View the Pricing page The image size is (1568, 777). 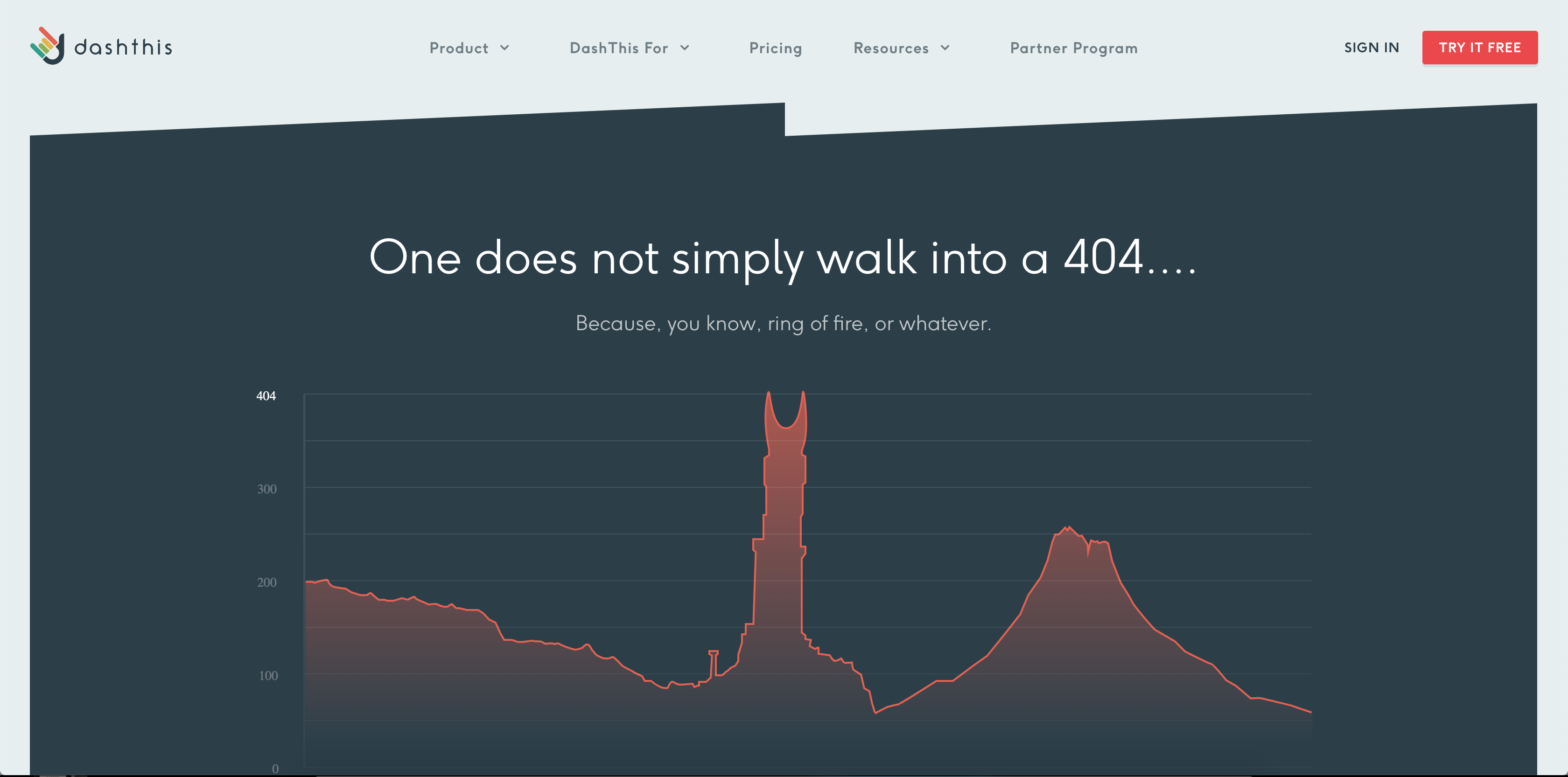(775, 48)
